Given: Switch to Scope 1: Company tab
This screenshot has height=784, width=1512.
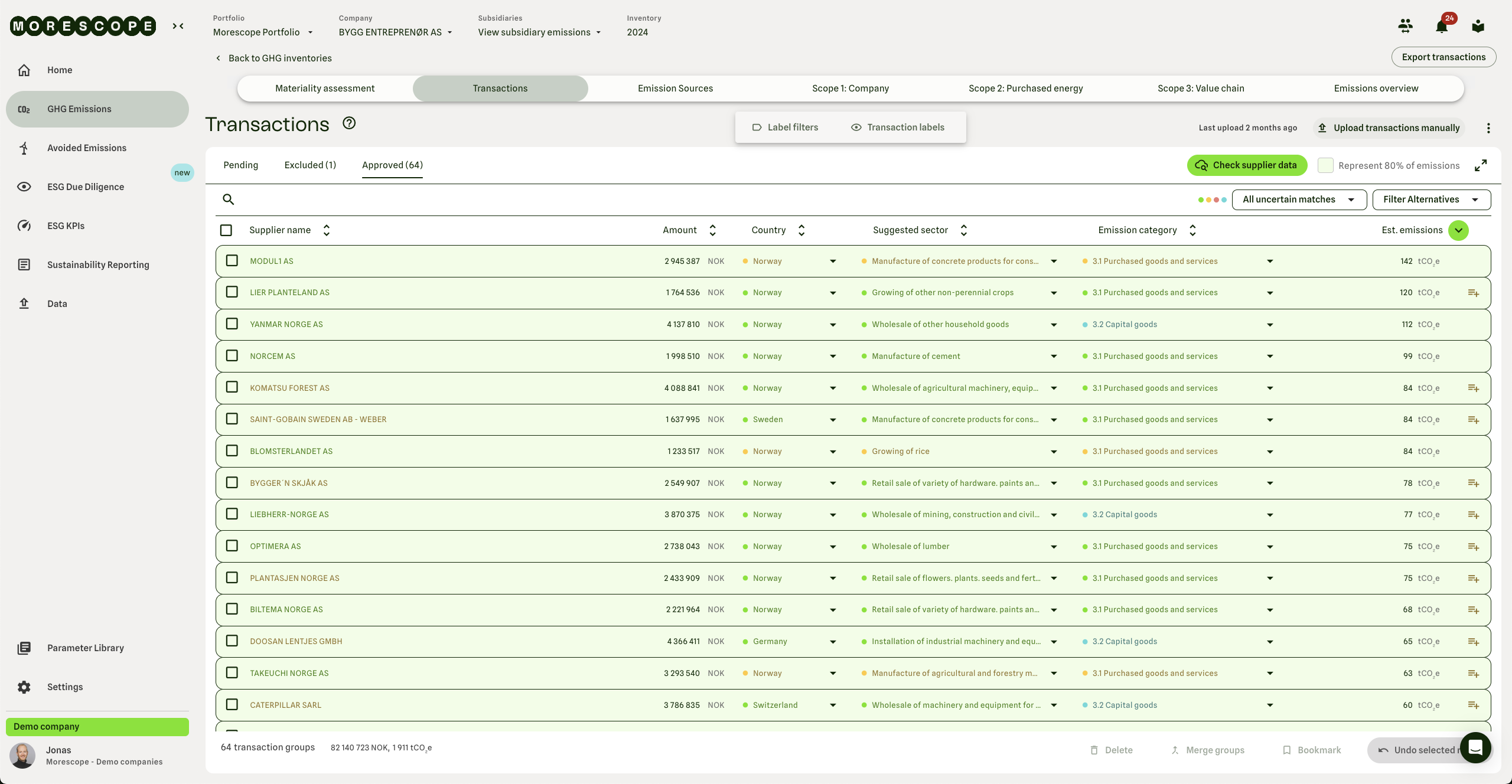Looking at the screenshot, I should click(850, 89).
